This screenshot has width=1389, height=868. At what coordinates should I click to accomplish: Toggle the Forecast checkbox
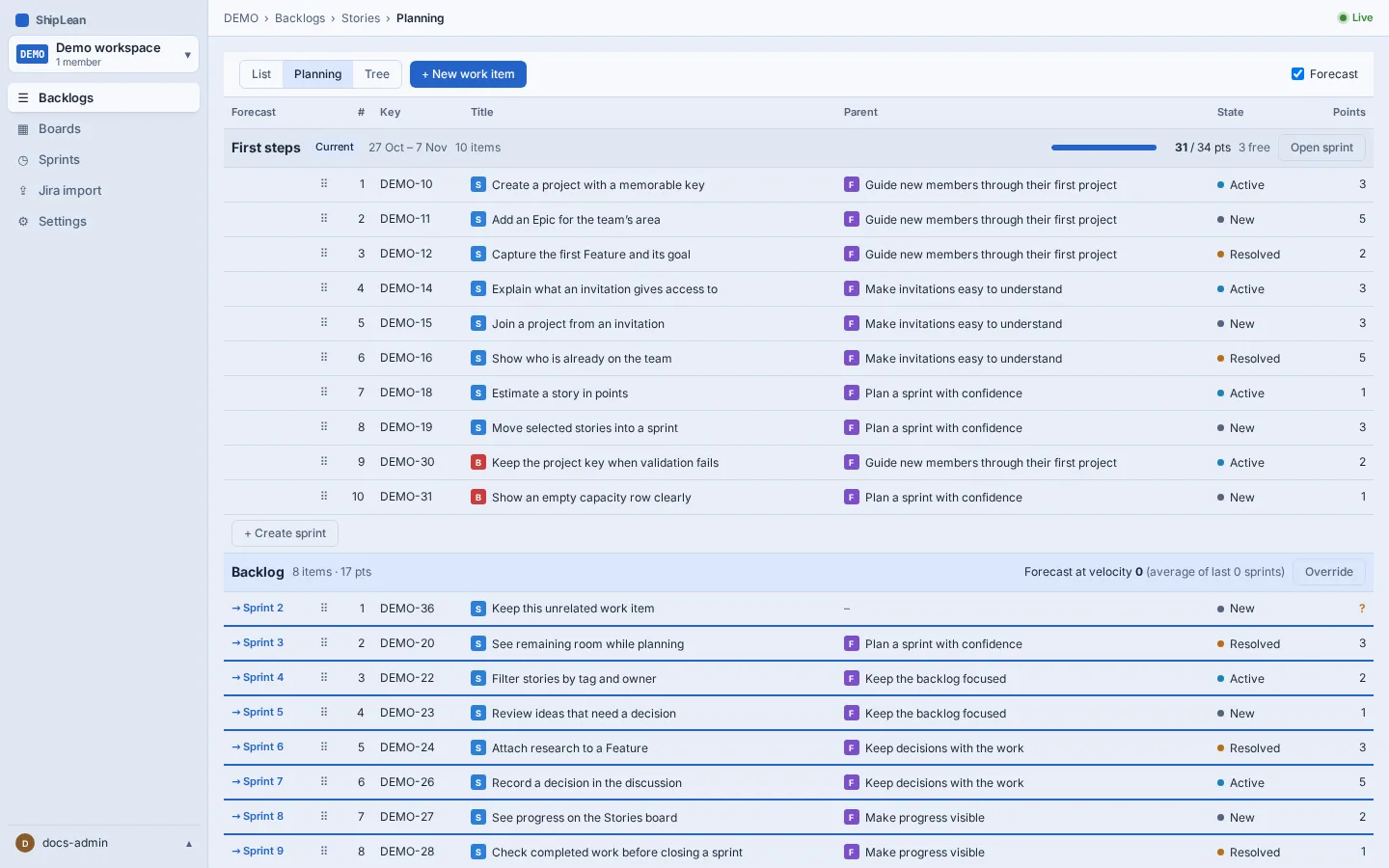coord(1298,74)
